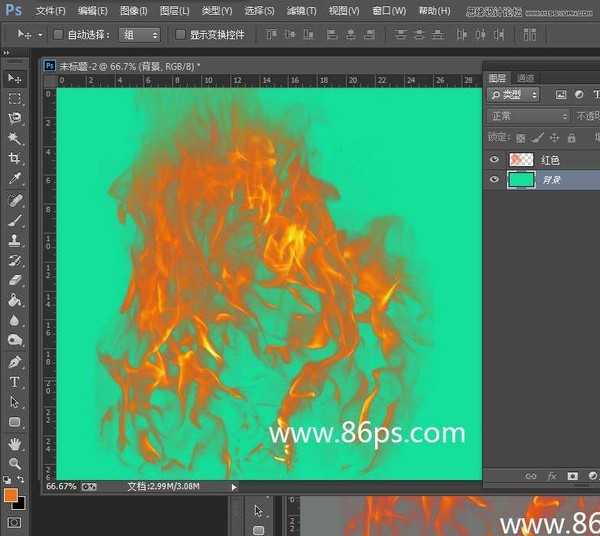Toggle Quick Mask mode
The width and height of the screenshot is (600, 536).
14,523
